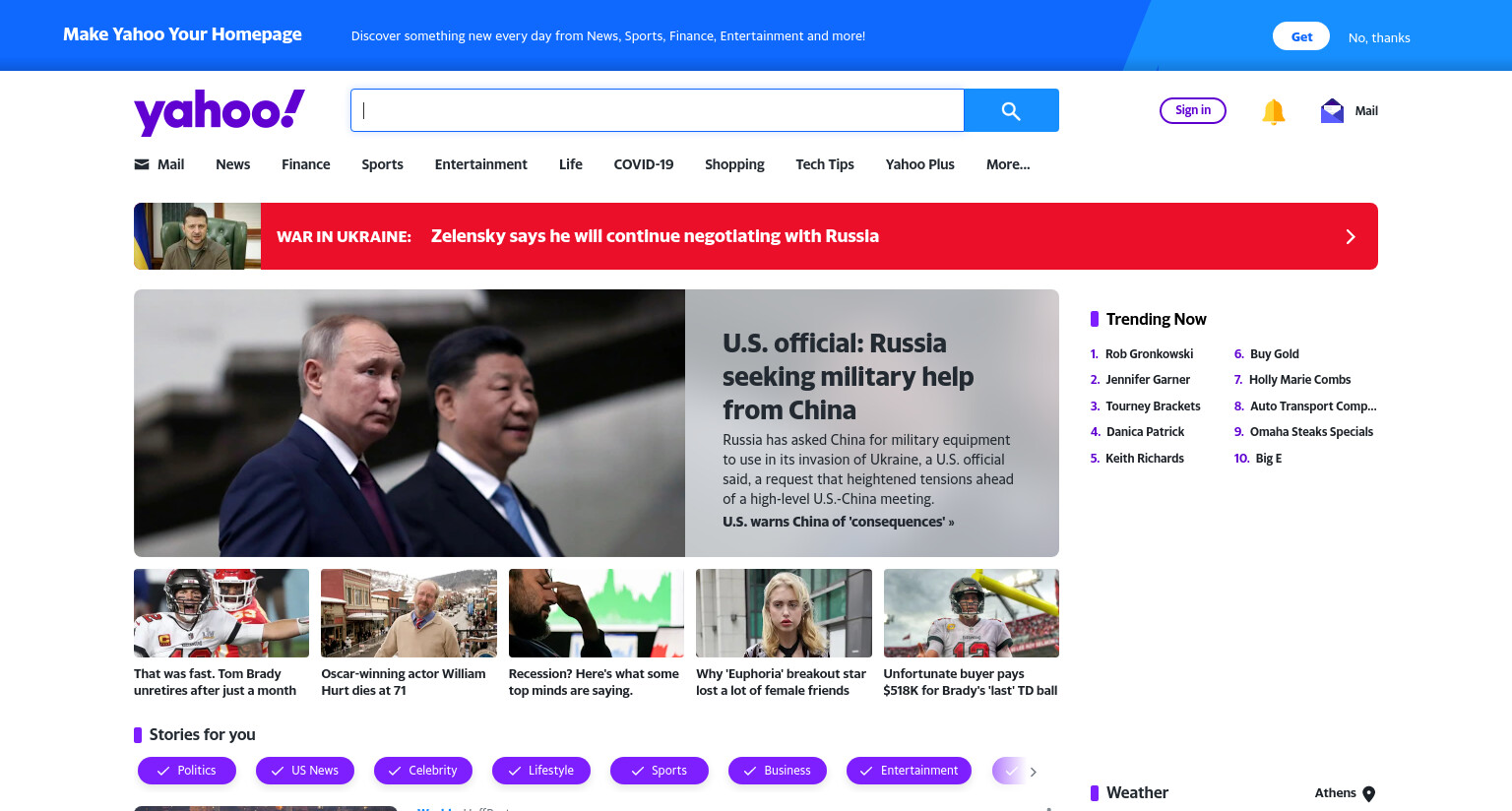Select trending Tourney Brackets

coord(1153,406)
